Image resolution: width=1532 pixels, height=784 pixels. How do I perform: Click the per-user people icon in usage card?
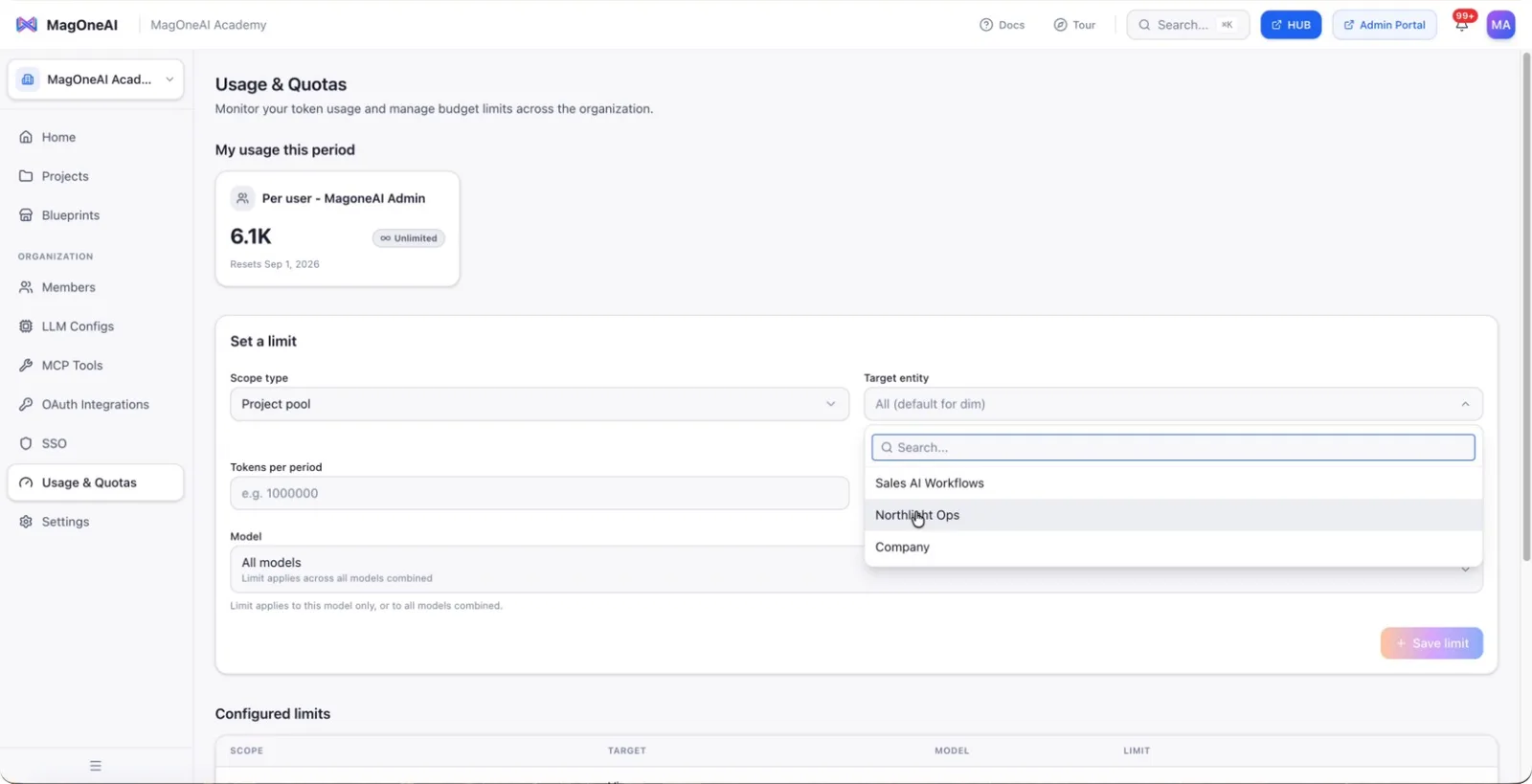[242, 198]
